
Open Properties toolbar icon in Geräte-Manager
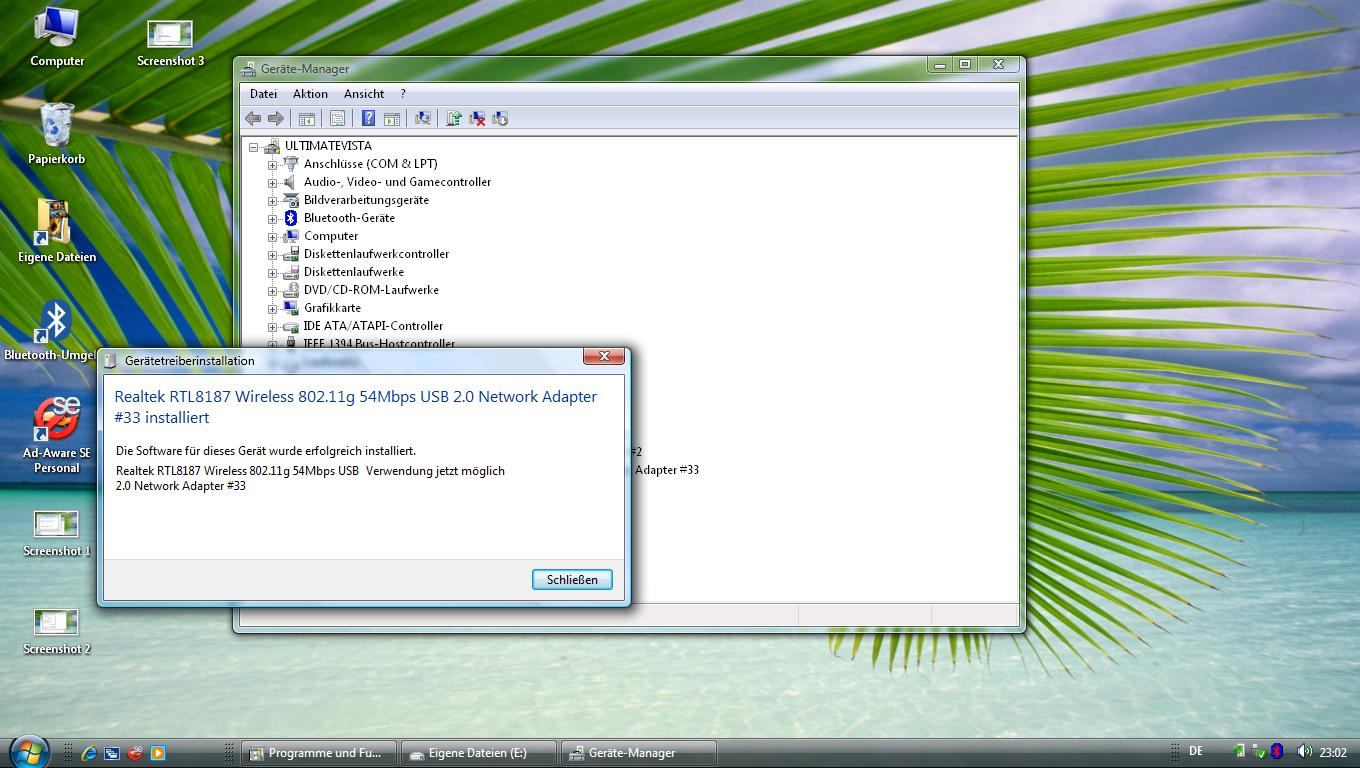[337, 118]
